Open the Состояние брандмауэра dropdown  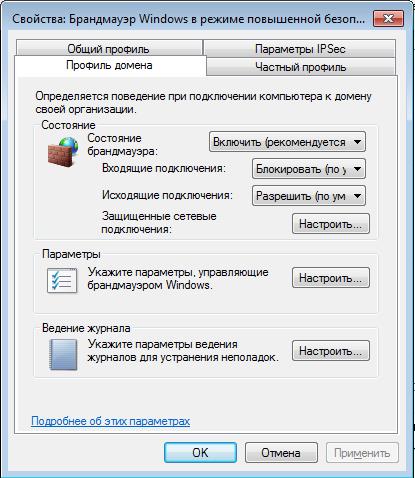[x=287, y=142]
